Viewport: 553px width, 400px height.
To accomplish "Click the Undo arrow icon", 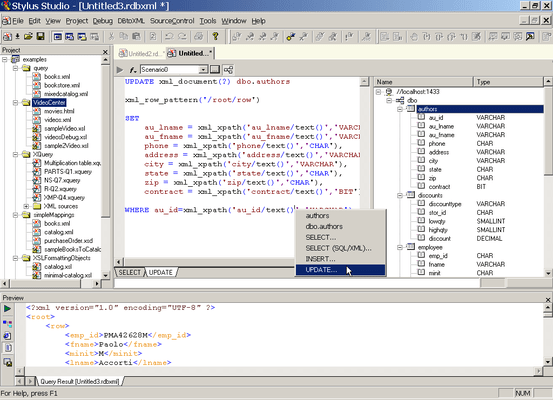I will tap(169, 36).
